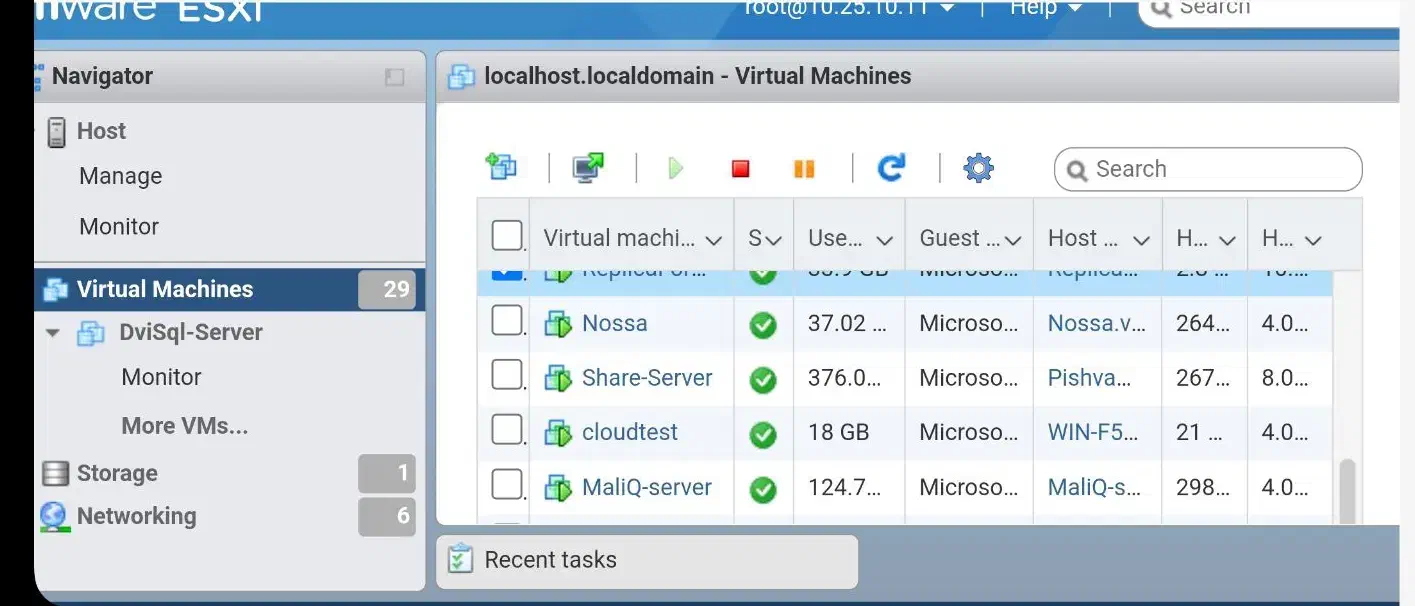Check the Share-Server row checkbox
1415x606 pixels.
[507, 376]
